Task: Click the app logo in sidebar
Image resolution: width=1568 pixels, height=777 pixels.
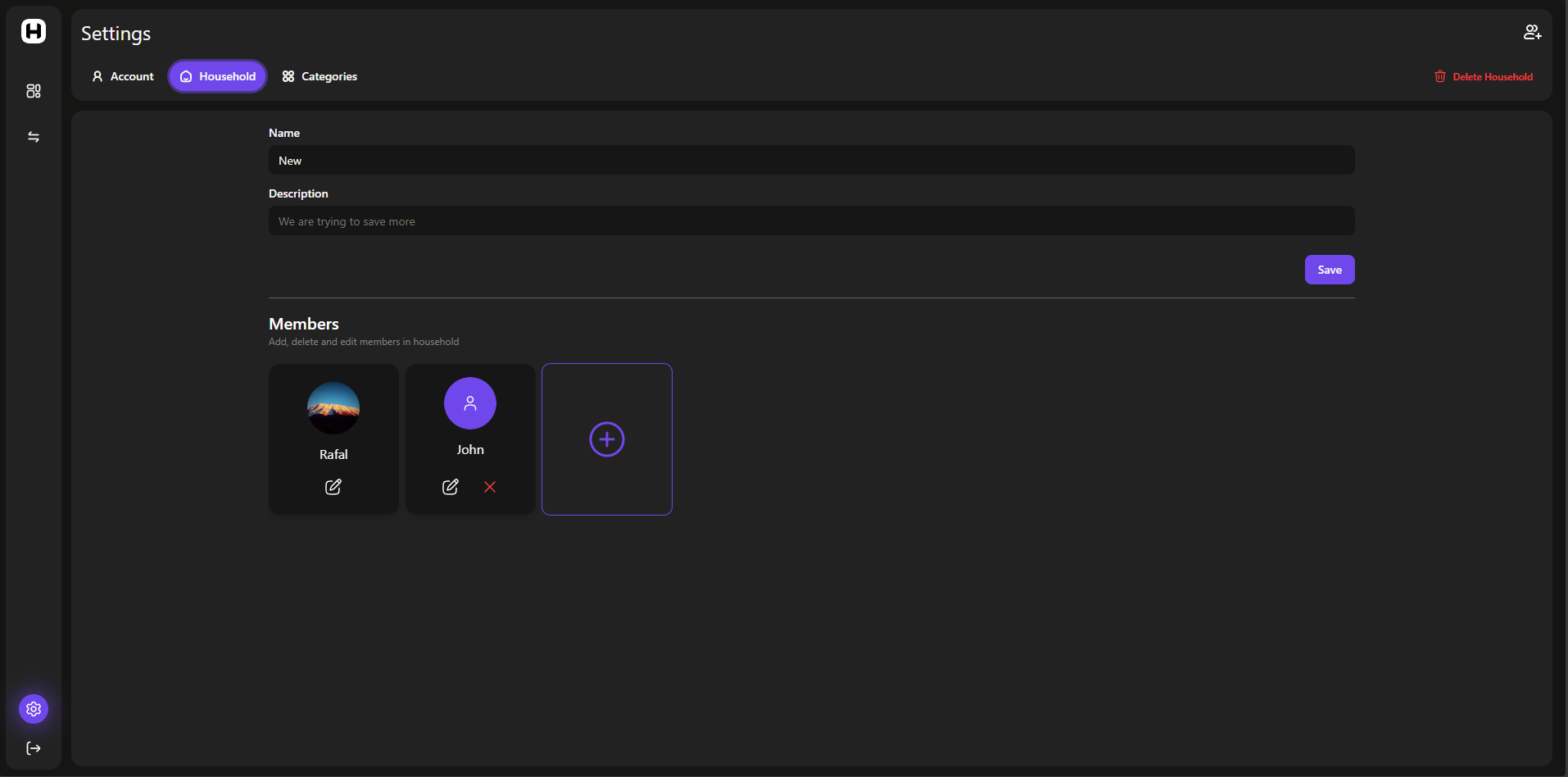Action: (34, 31)
